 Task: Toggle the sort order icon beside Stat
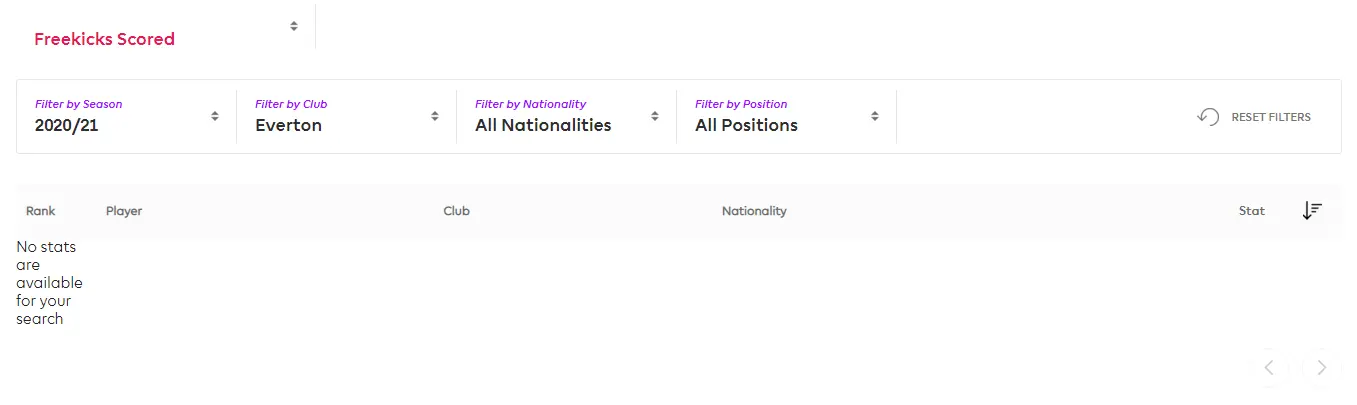pos(1312,211)
